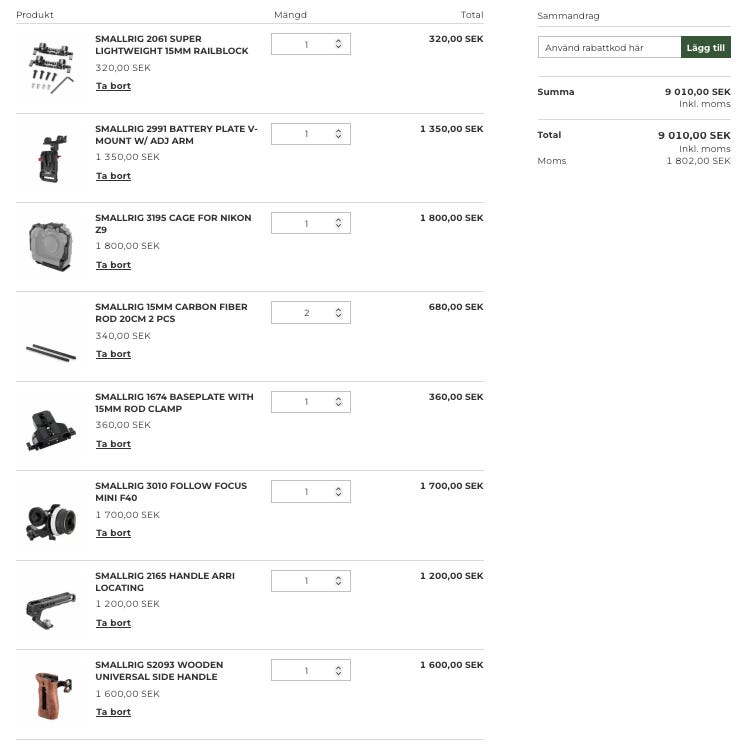The height and width of the screenshot is (751, 745).
Task: Click Ta bort under 1674 Baseplate
Action: 113,444
